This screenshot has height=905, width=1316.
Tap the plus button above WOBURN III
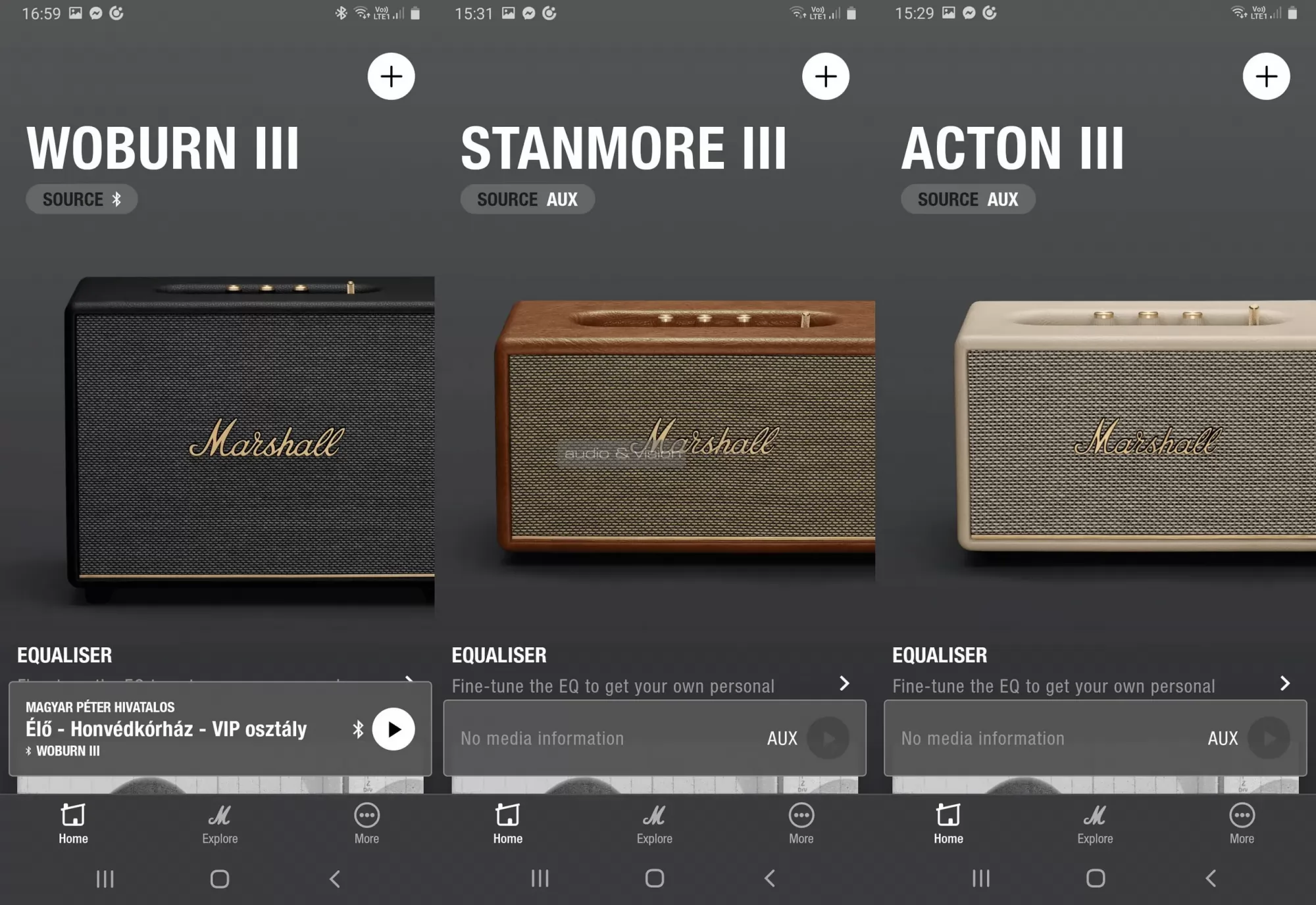pos(391,76)
